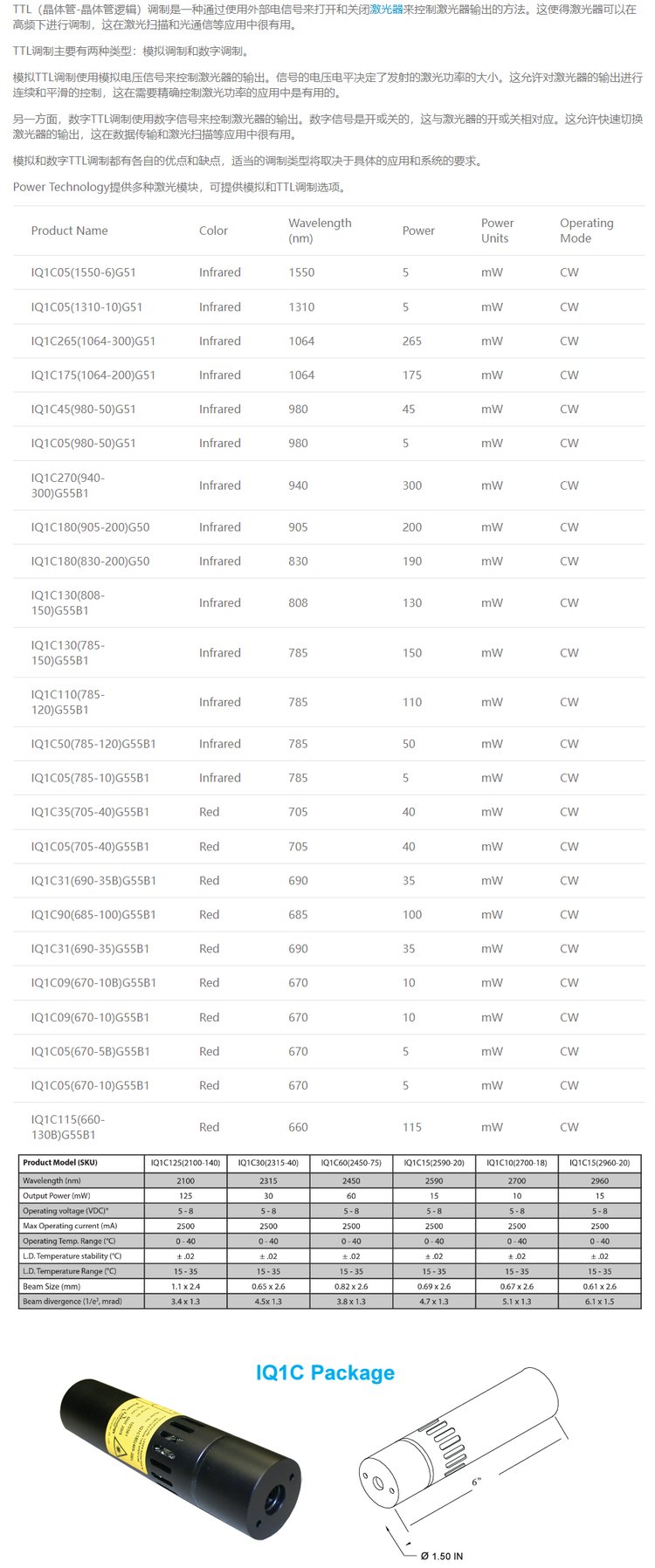Click the Color column header

pos(213,230)
